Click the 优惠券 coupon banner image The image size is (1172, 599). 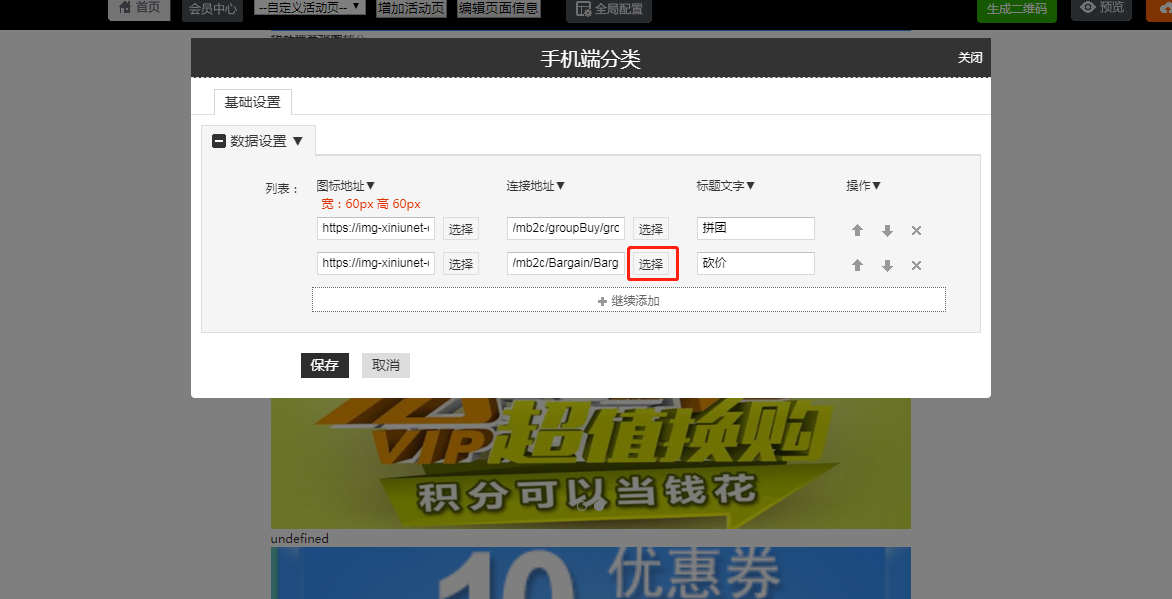pos(590,573)
